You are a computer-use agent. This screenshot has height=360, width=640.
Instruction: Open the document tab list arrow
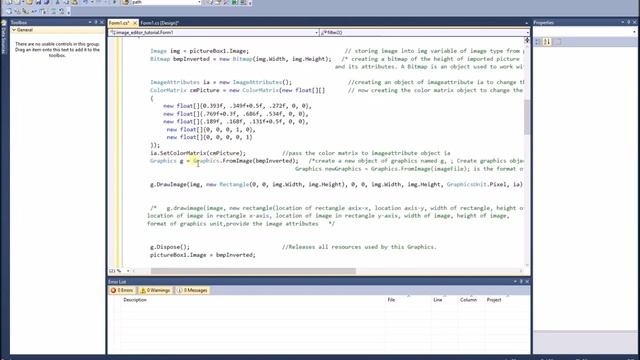click(x=527, y=23)
